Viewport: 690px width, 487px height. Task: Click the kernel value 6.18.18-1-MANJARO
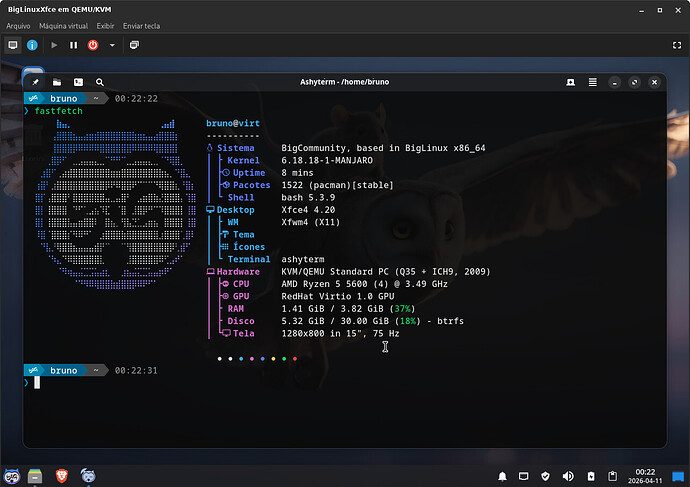[327, 160]
